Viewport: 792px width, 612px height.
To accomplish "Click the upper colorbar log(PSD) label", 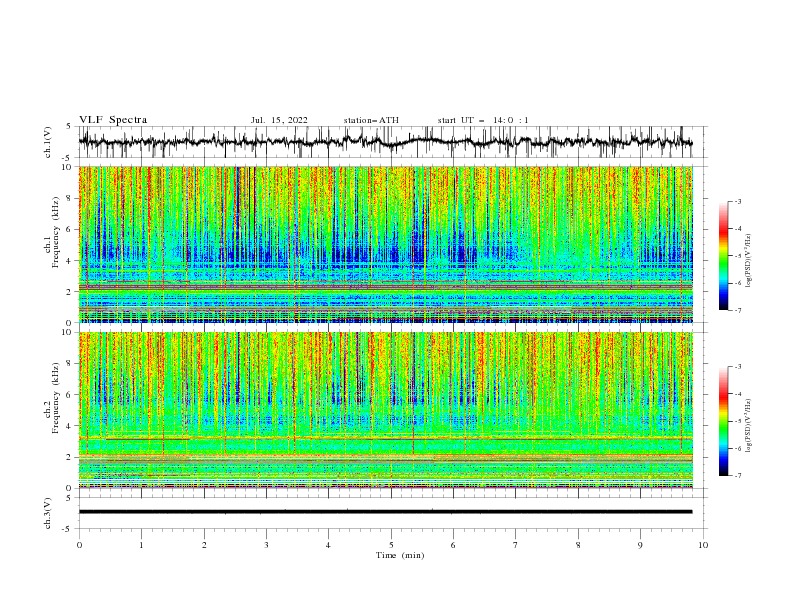I will (749, 261).
